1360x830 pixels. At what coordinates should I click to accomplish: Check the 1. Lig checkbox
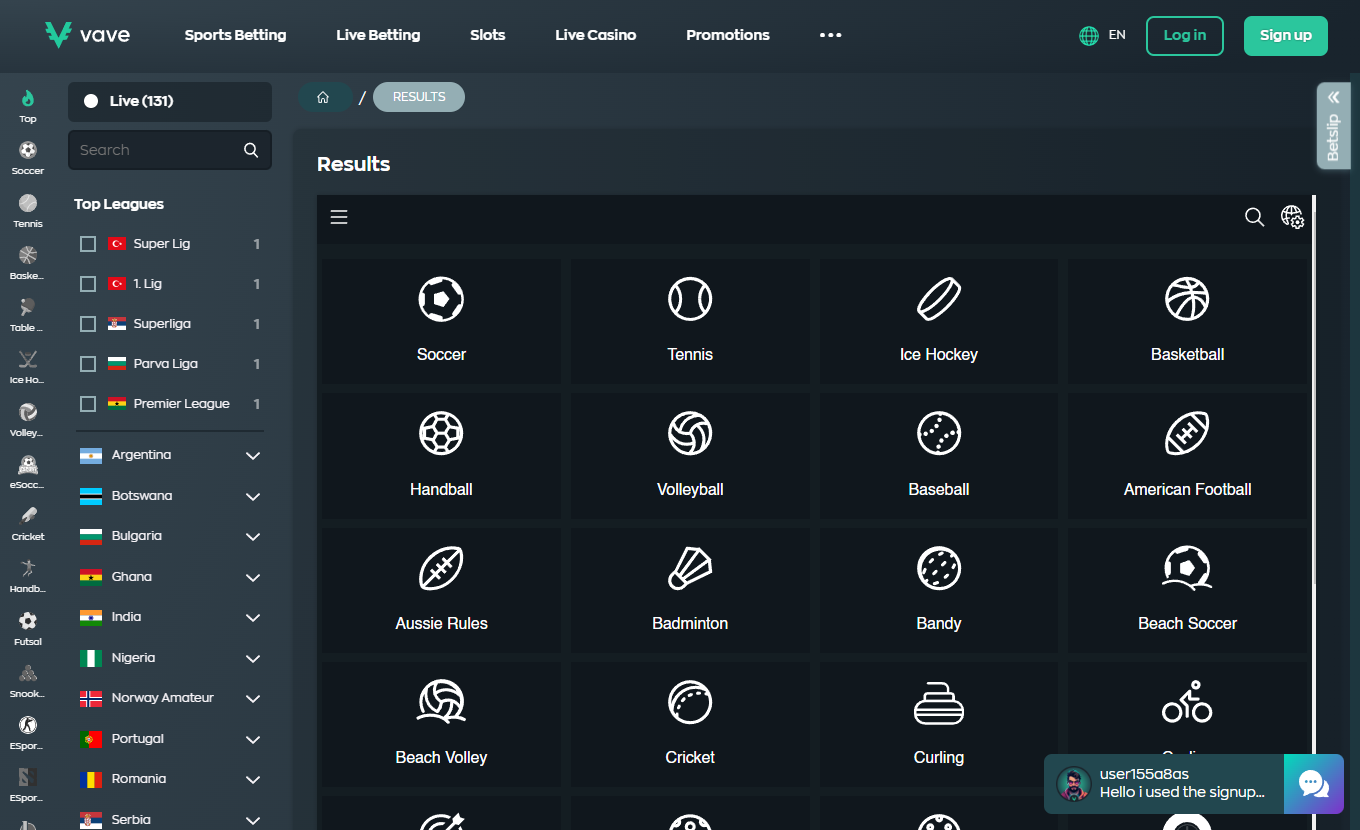pos(88,284)
